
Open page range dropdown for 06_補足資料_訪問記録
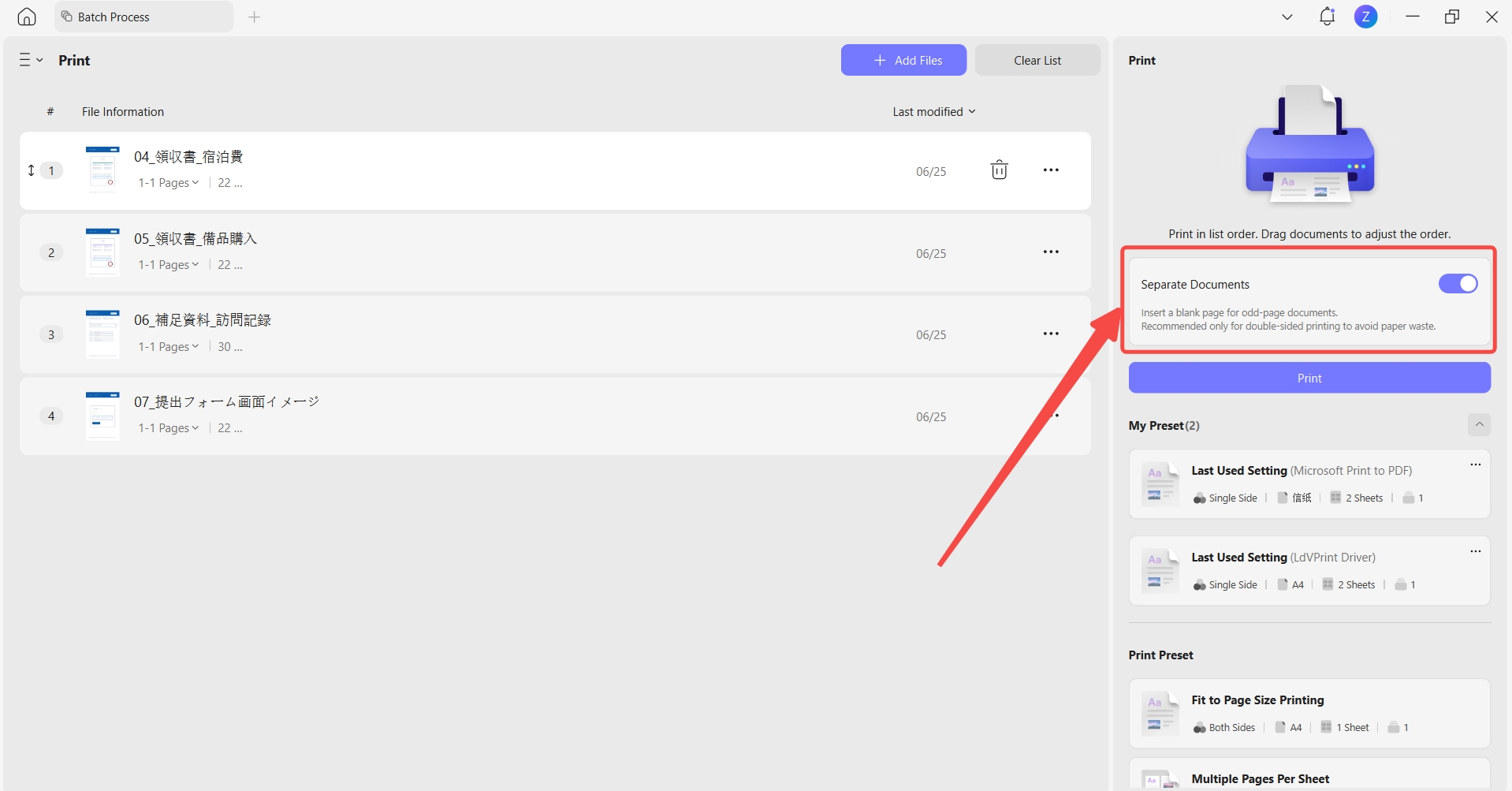click(x=169, y=347)
